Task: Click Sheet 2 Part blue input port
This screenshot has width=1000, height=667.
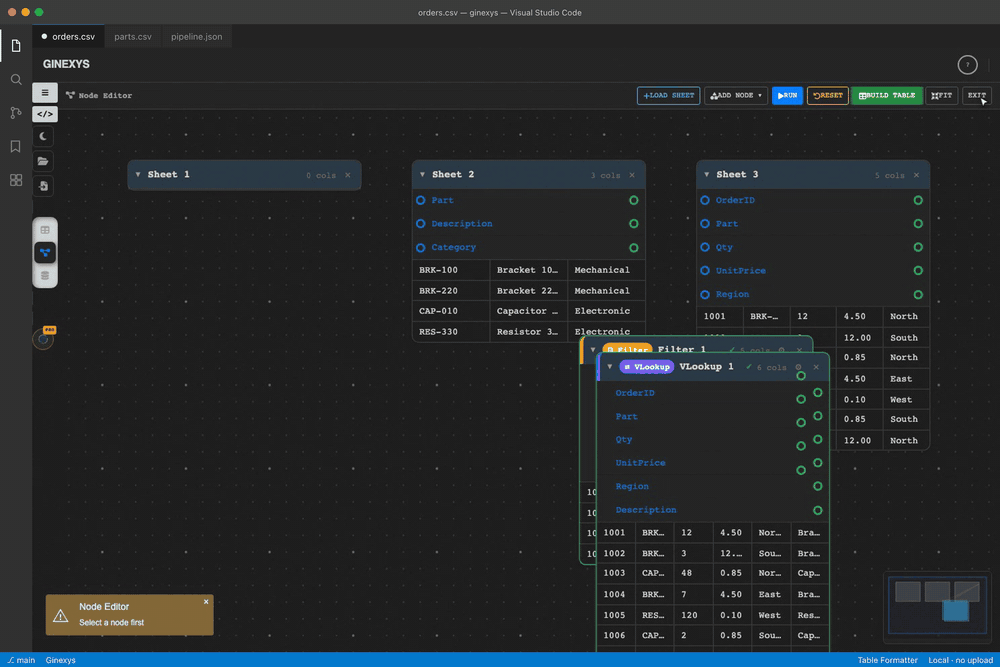Action: 421,200
